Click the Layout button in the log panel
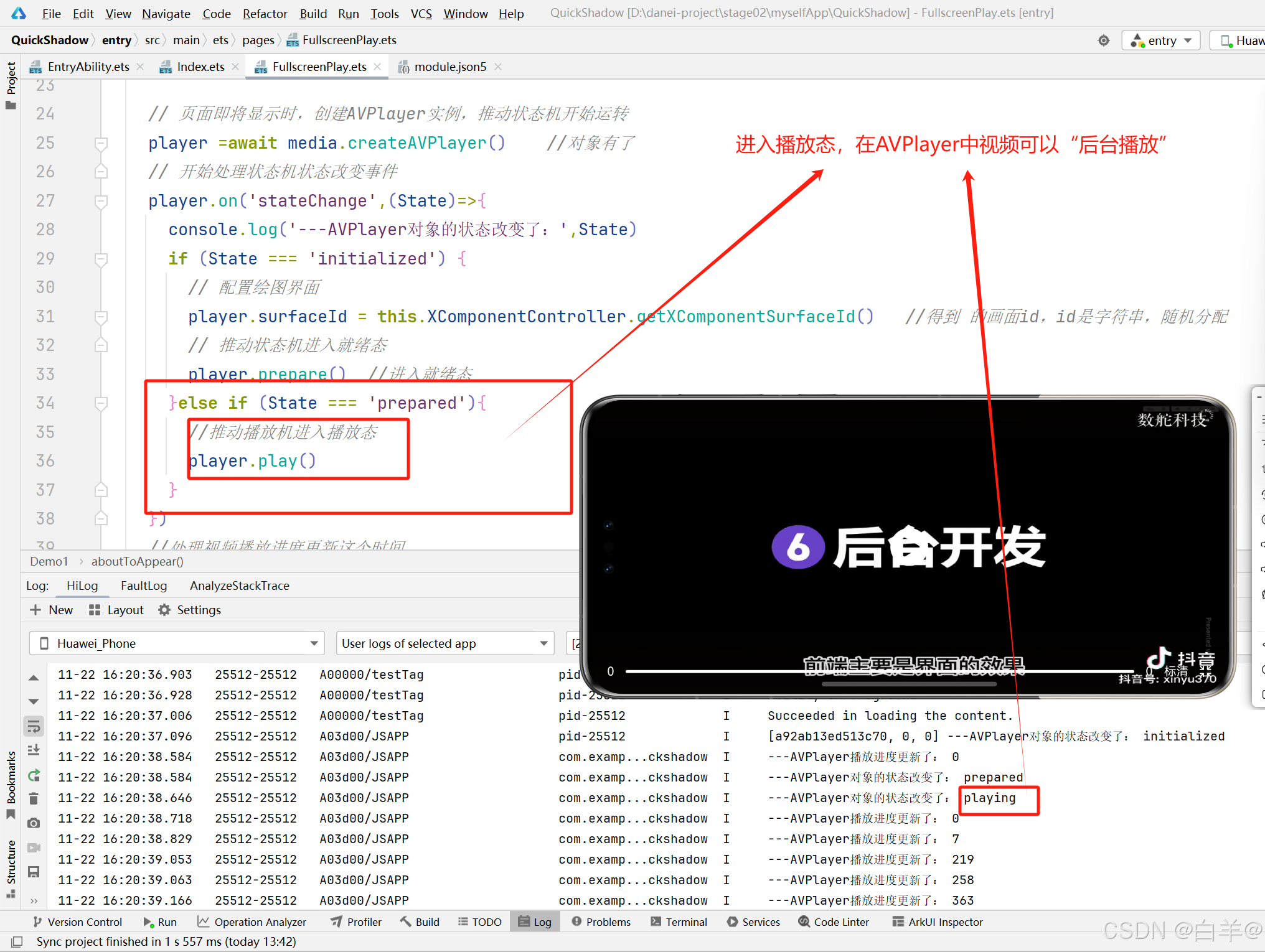Screen dimensions: 1265x952 tap(116, 610)
